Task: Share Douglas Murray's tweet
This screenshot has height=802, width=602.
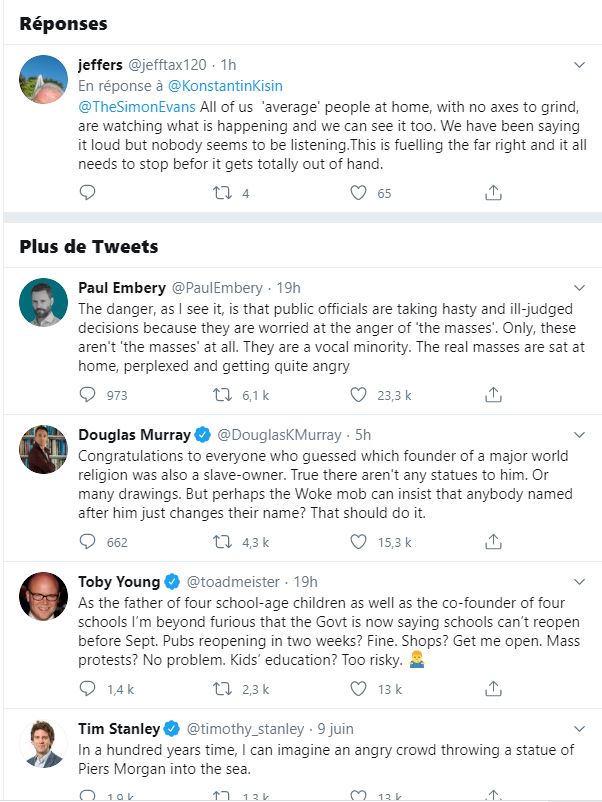Action: (493, 542)
